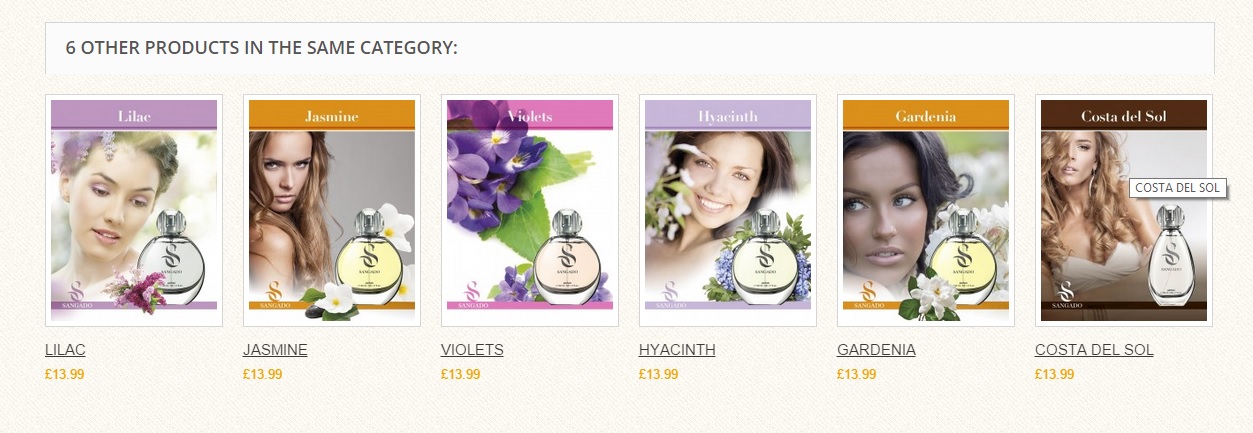Follow the GARDENIA product name link
Screen dimensions: 1253x433
click(x=876, y=350)
